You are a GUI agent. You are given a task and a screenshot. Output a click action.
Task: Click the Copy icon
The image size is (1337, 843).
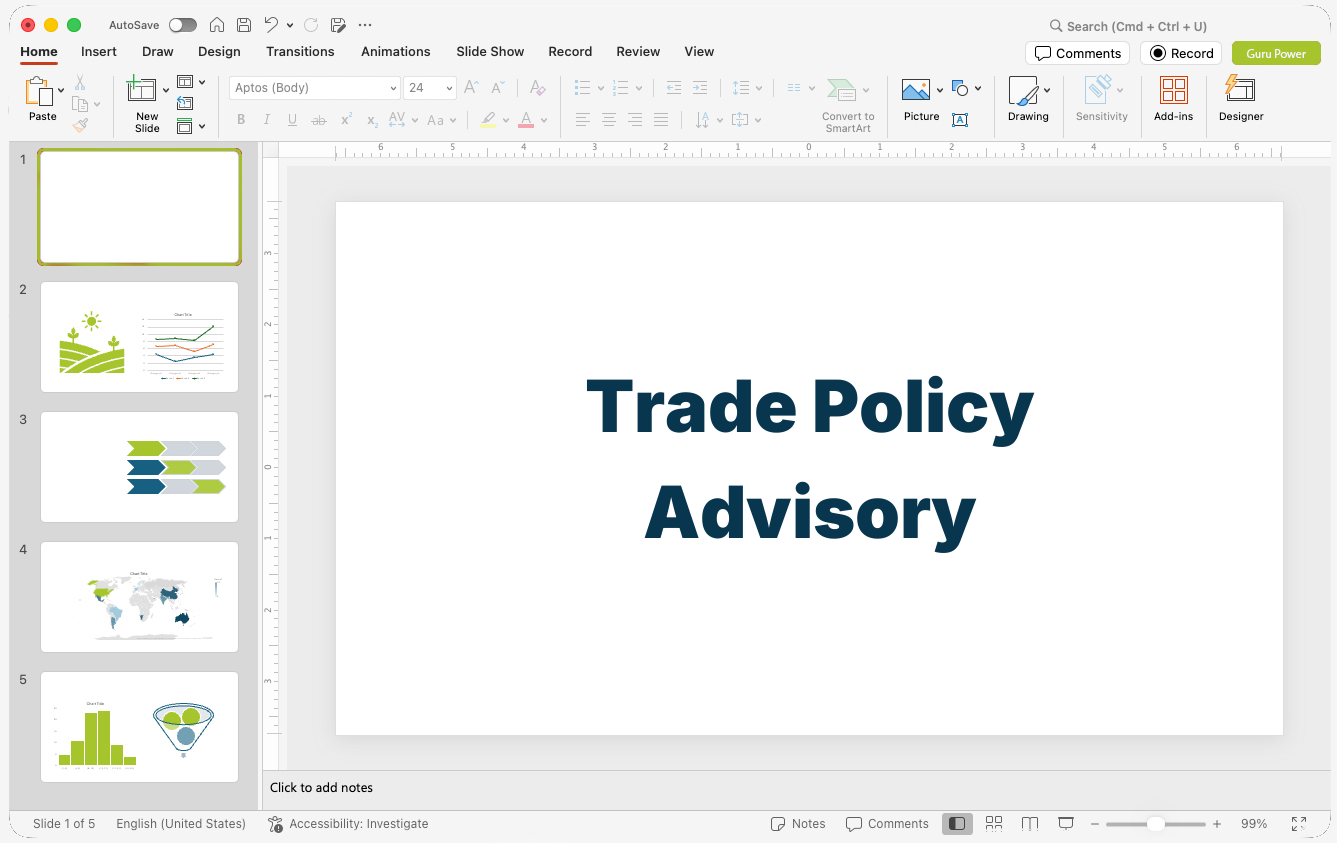80,104
